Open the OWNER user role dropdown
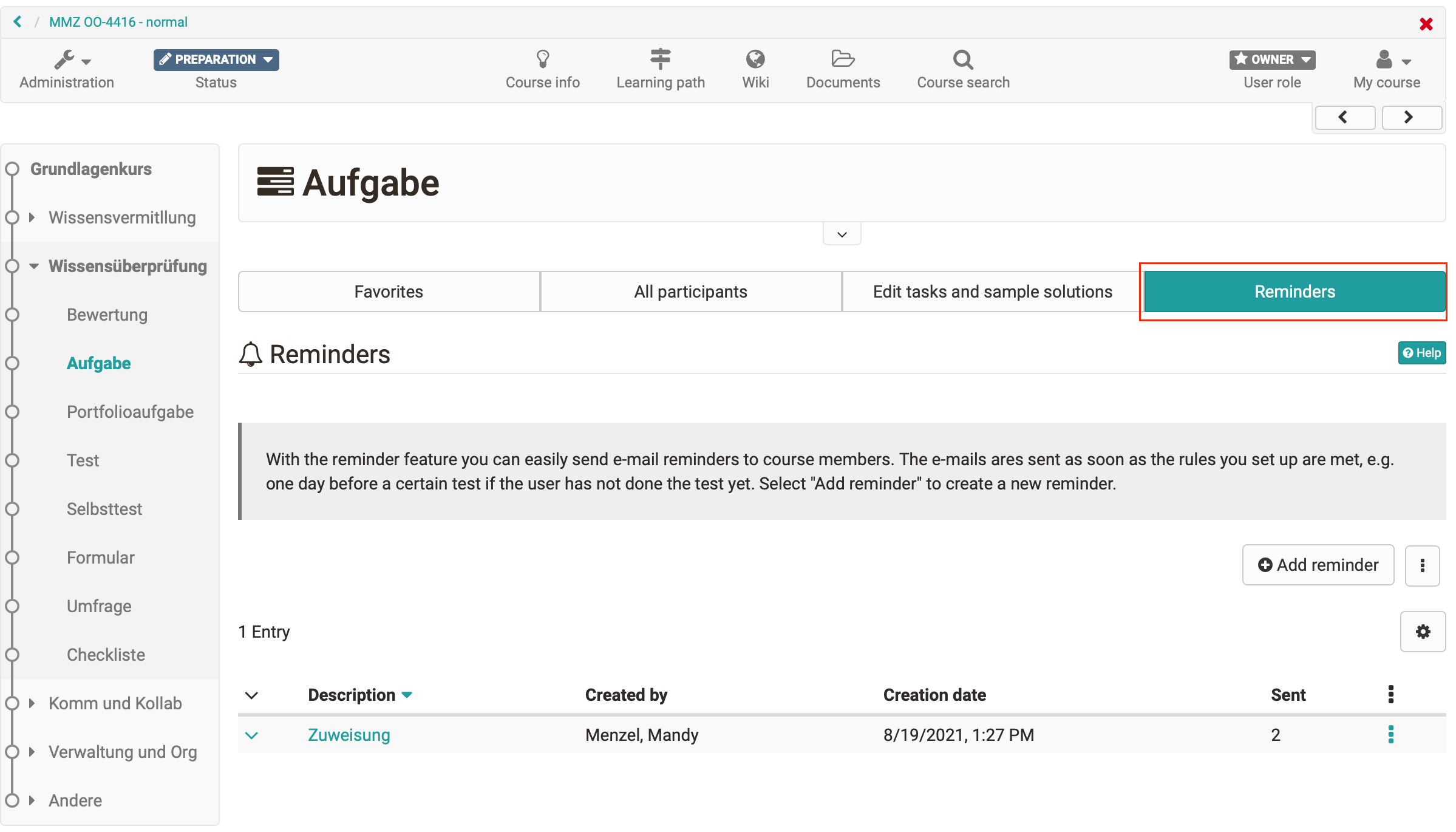Viewport: 1456px width, 832px height. (x=1271, y=60)
